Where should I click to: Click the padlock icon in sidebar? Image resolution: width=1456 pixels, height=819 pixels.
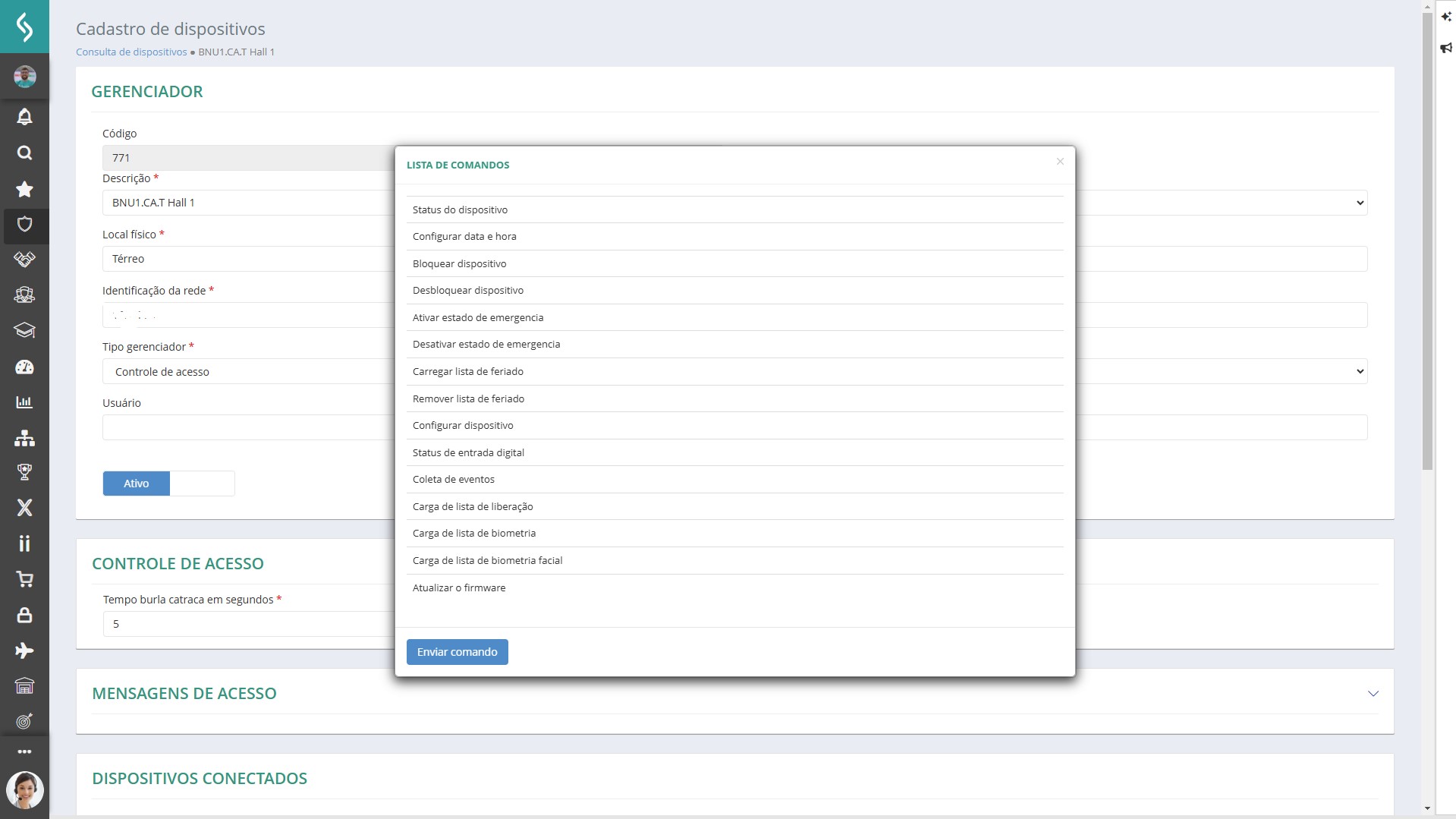[24, 615]
